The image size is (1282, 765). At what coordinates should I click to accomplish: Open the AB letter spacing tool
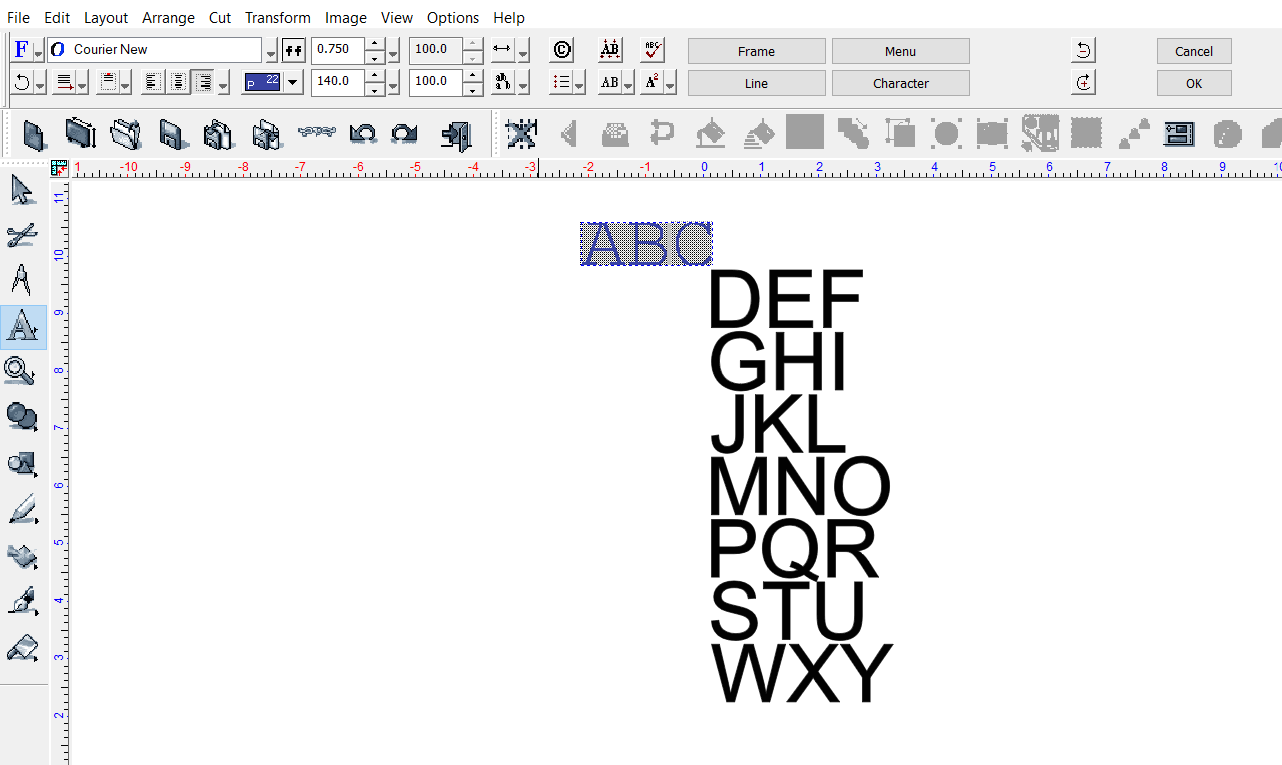(610, 50)
